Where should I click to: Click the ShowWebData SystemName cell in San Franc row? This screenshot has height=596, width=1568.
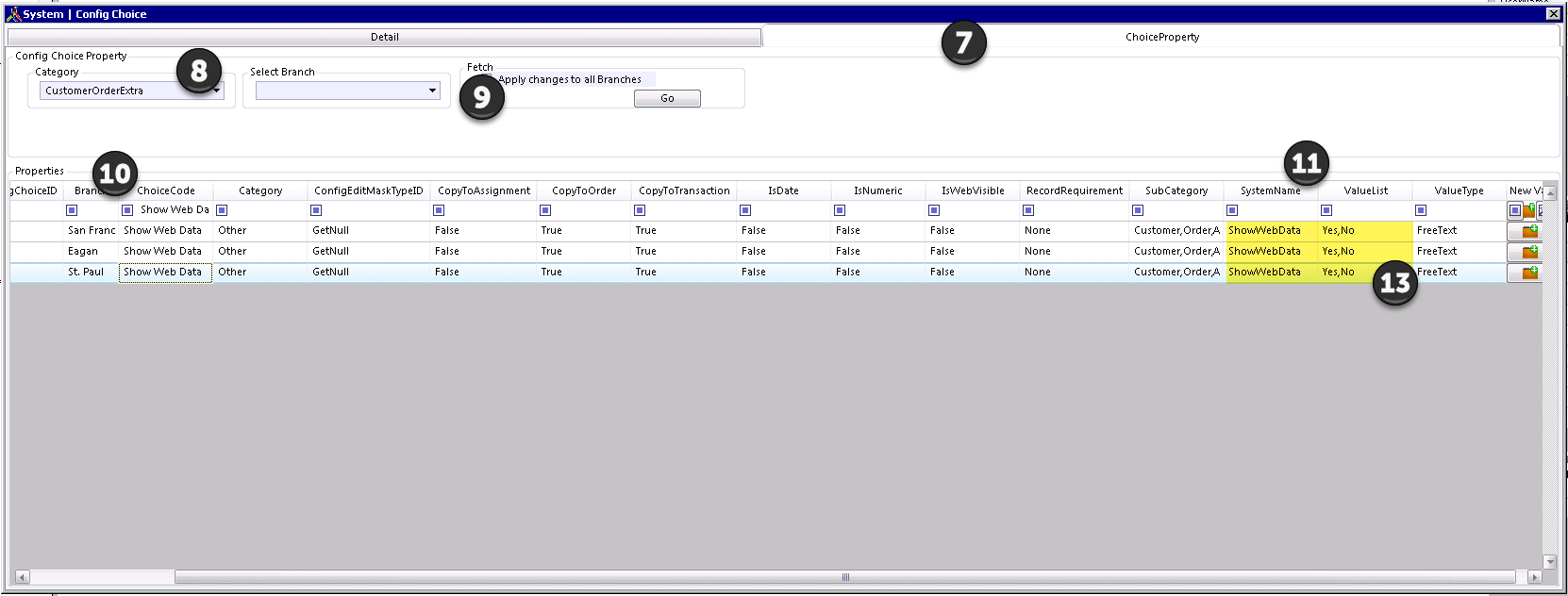tap(1272, 231)
